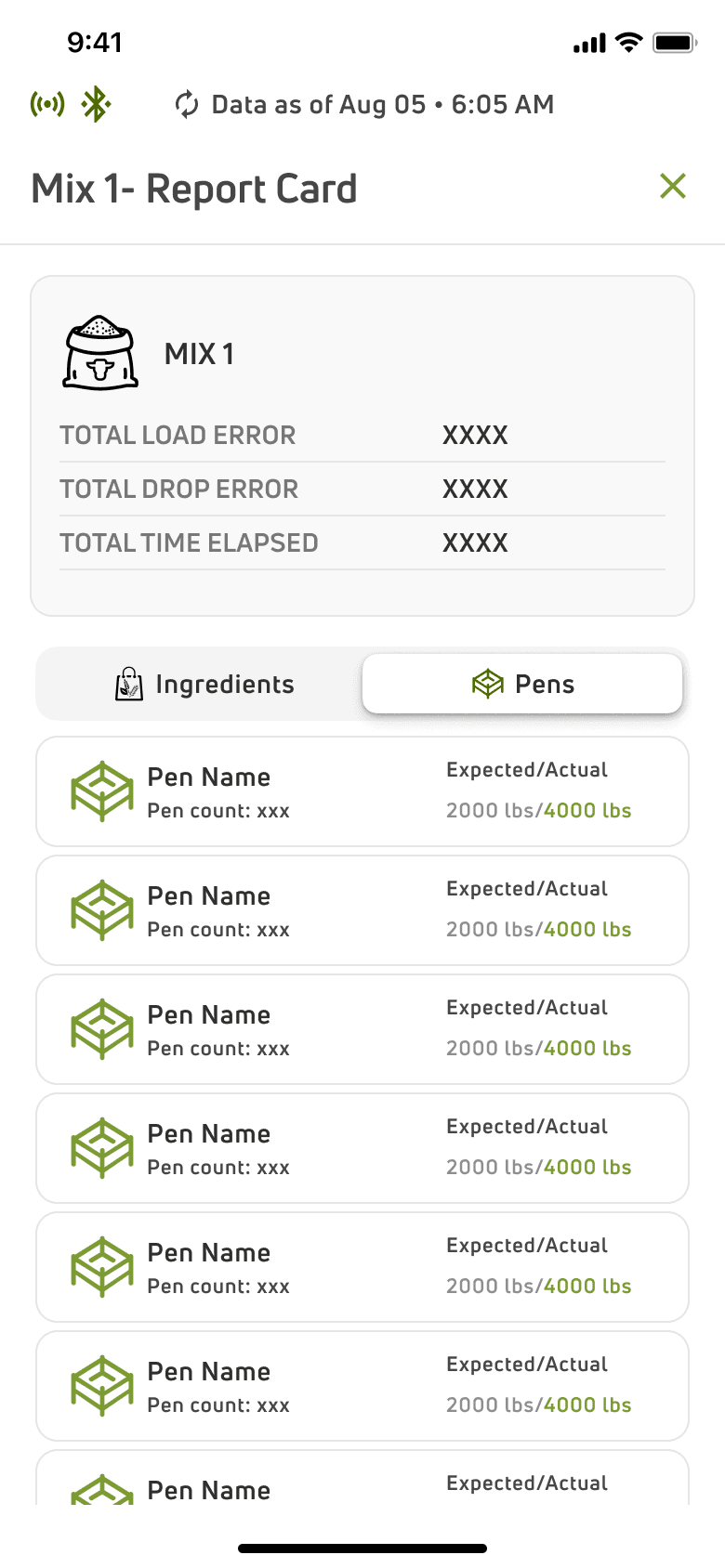Tap the green Bluetooth status icon

point(96,104)
